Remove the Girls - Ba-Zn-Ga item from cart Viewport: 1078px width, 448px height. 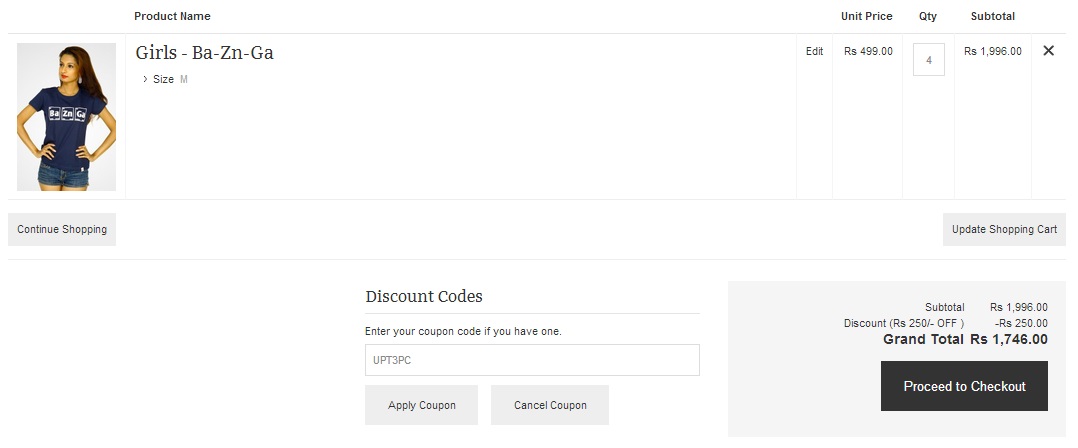click(x=1048, y=51)
